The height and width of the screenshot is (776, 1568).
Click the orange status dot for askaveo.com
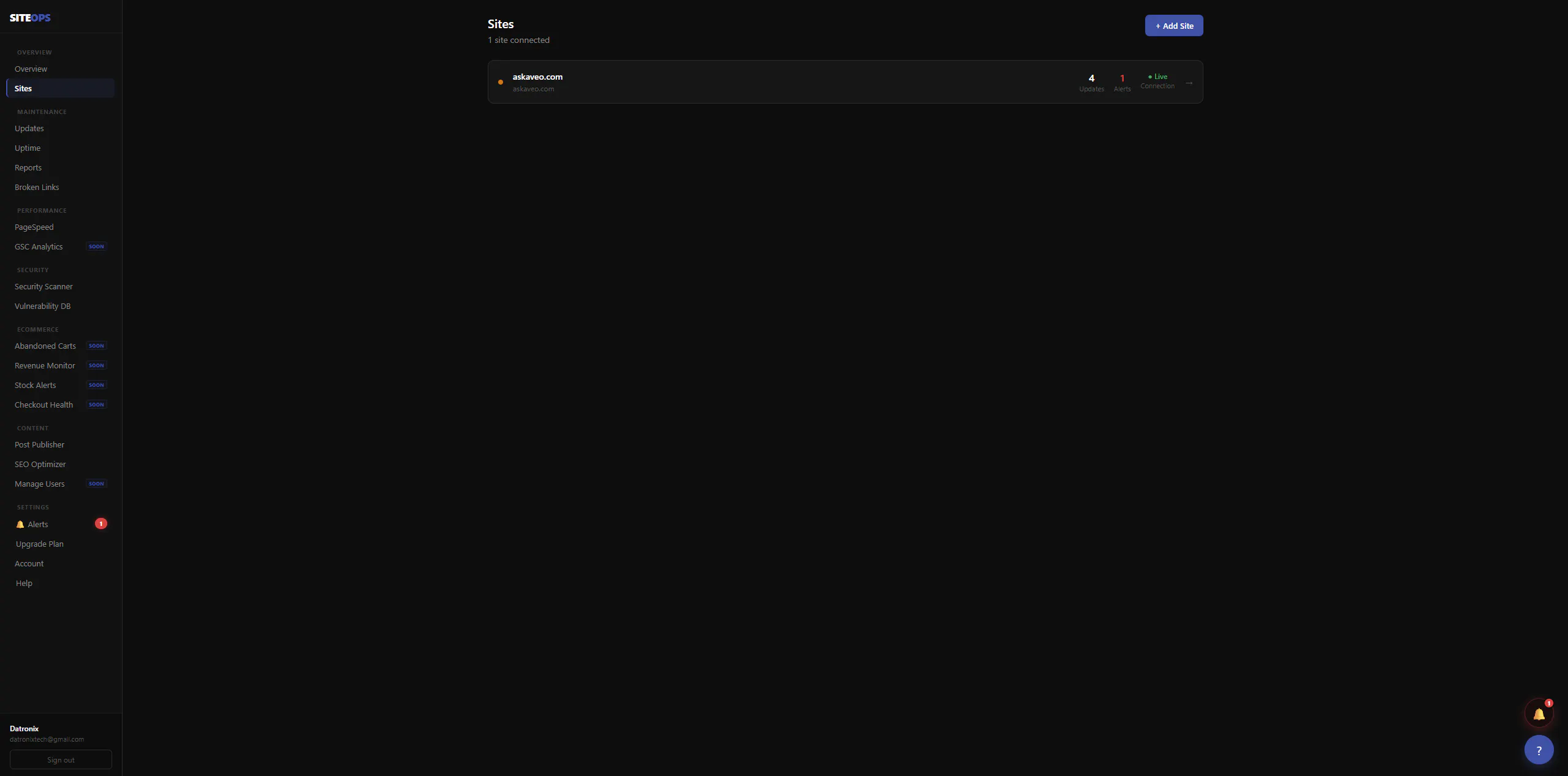coord(501,82)
